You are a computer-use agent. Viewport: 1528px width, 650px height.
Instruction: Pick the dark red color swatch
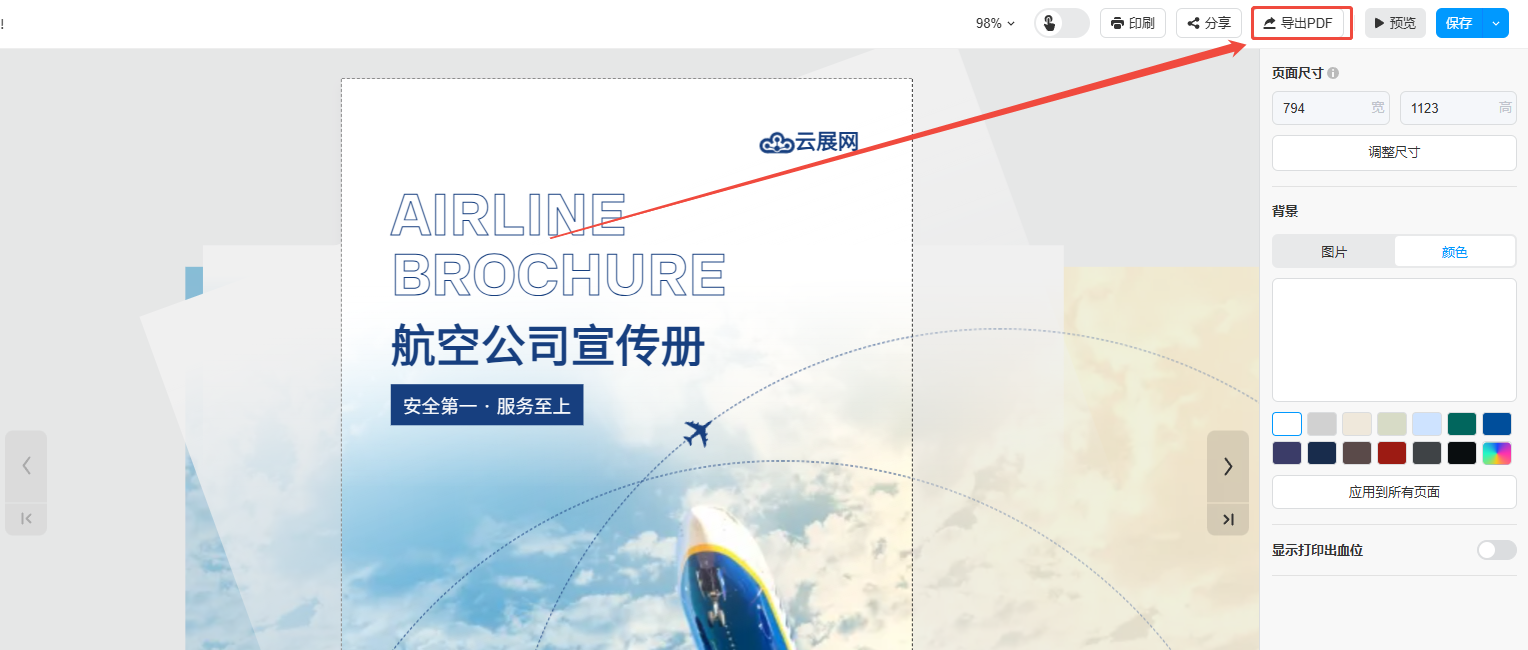(x=1392, y=453)
